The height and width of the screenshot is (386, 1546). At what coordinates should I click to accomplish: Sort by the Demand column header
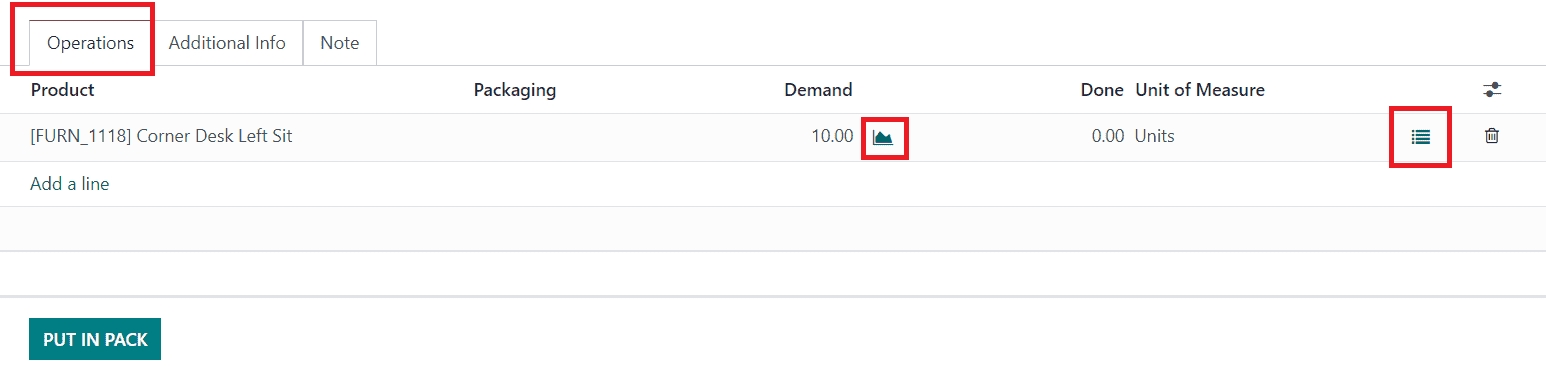pyautogui.click(x=818, y=90)
